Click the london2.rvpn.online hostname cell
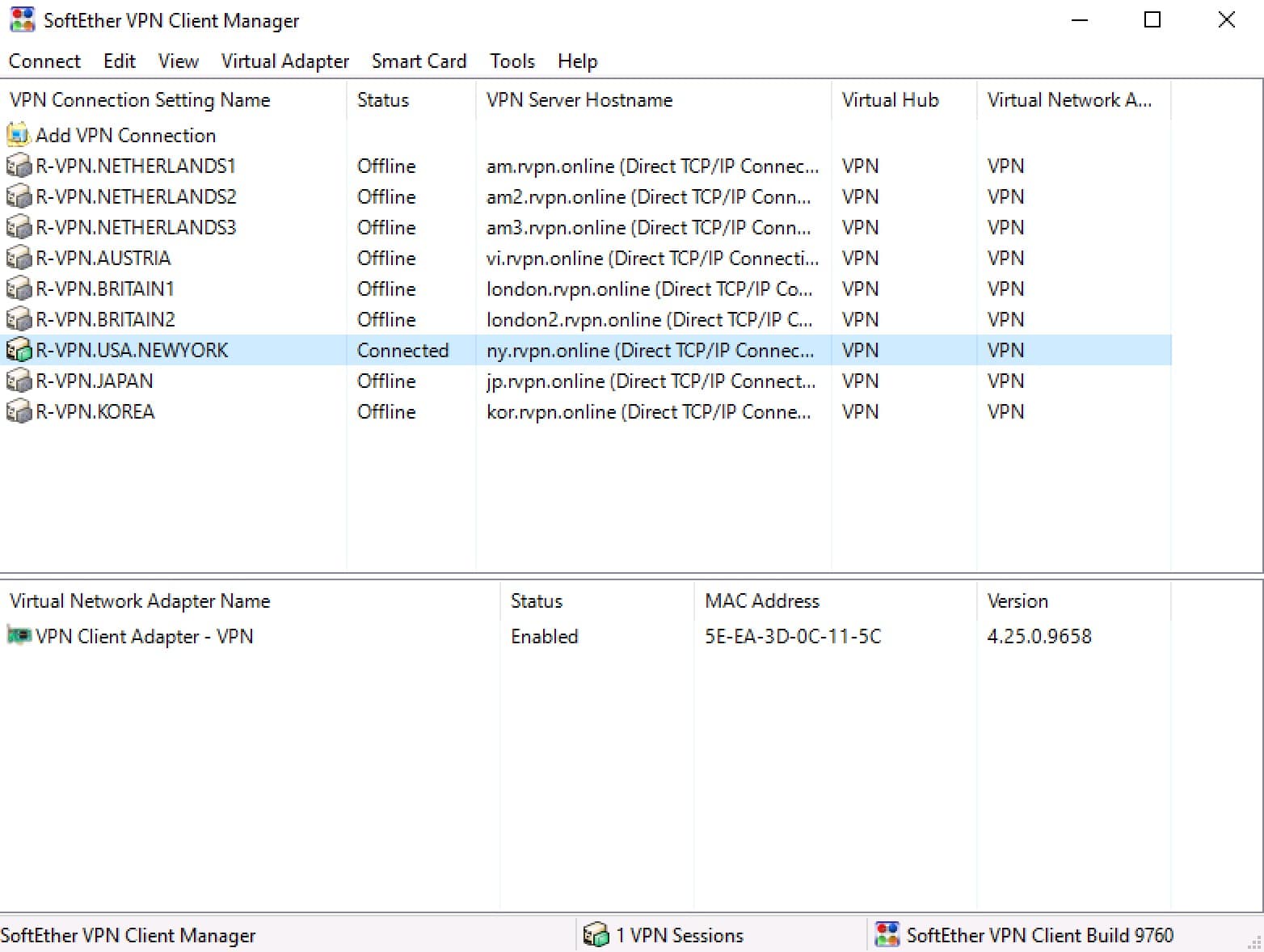The height and width of the screenshot is (952, 1264). [x=650, y=319]
